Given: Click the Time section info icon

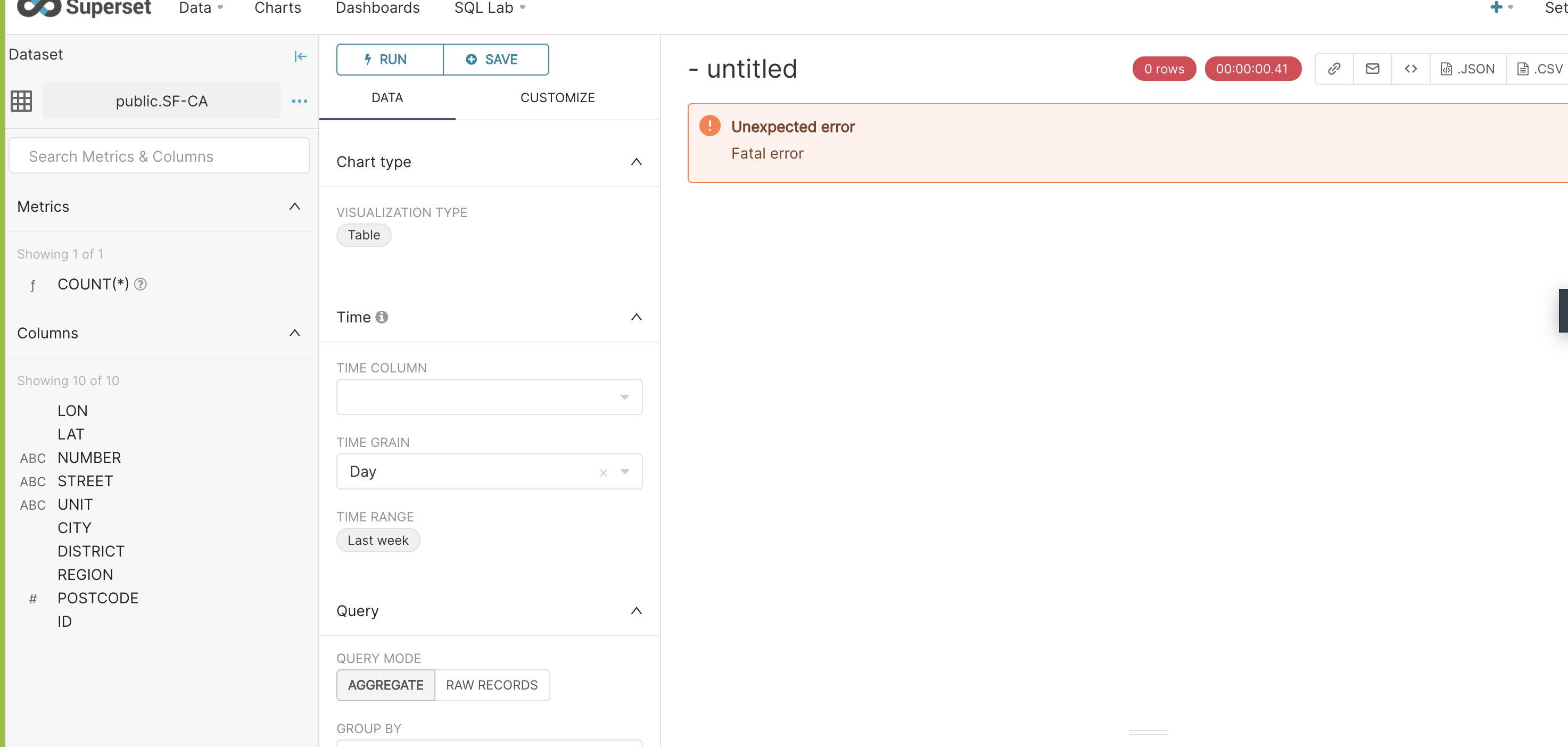Looking at the screenshot, I should pos(382,317).
